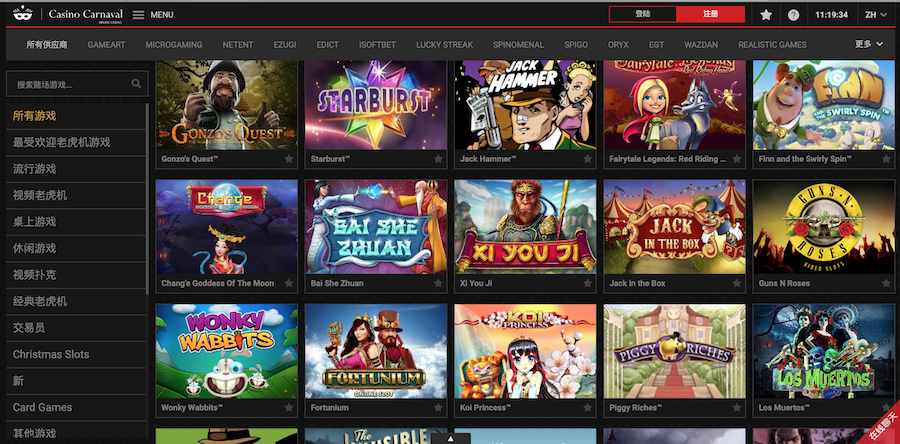This screenshot has height=444, width=900.
Task: Click the Casino Carnaval mask logo
Action: 22,14
